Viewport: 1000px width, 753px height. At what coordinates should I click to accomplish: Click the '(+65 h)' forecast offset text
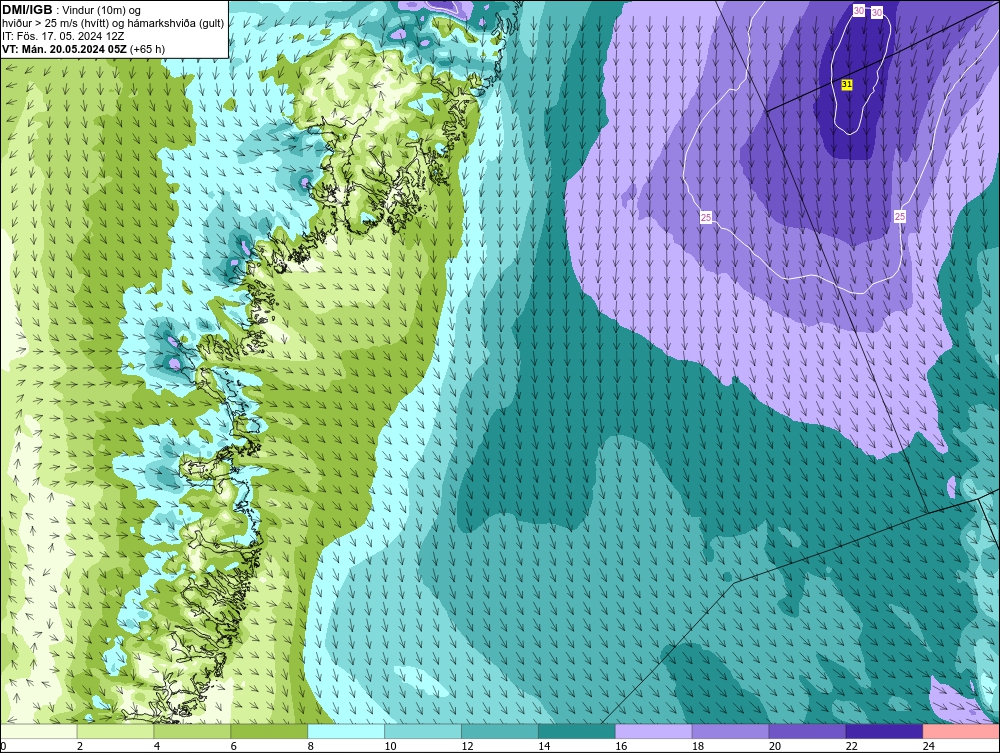tap(147, 49)
